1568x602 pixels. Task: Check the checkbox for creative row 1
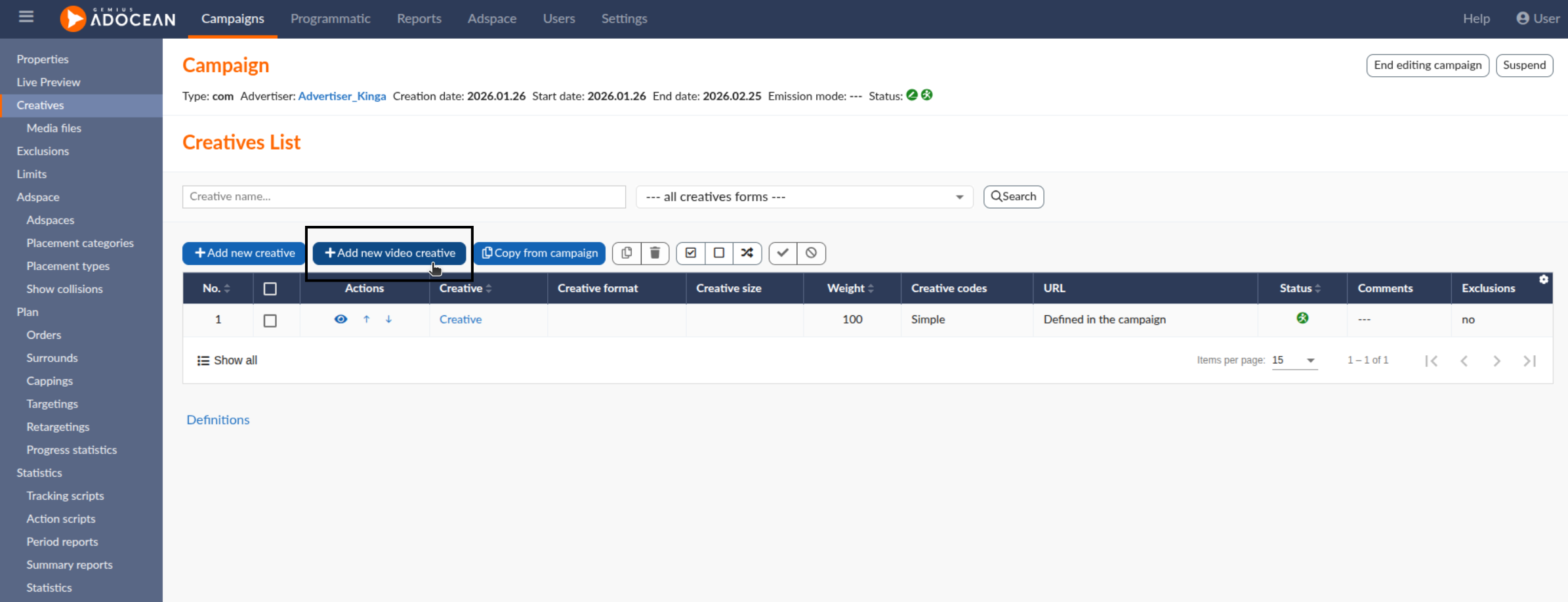(270, 320)
